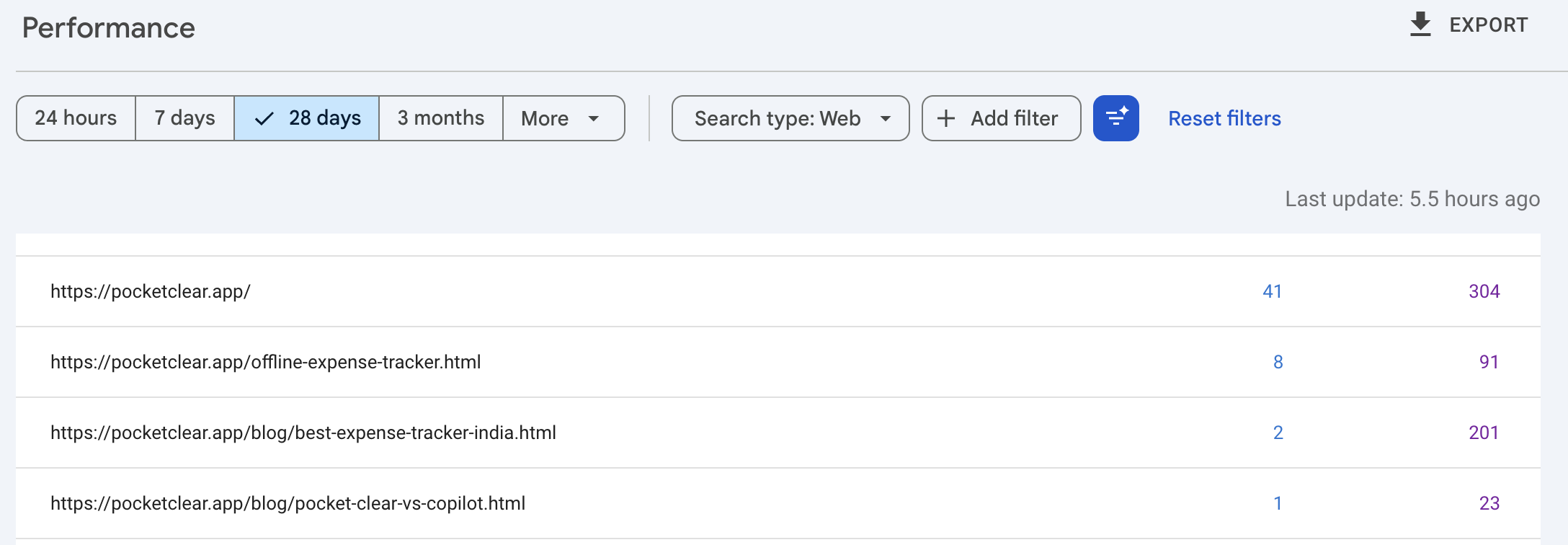This screenshot has height=545, width=1568.
Task: Open the https://pocketclear.app/ page row
Action: [x=778, y=291]
